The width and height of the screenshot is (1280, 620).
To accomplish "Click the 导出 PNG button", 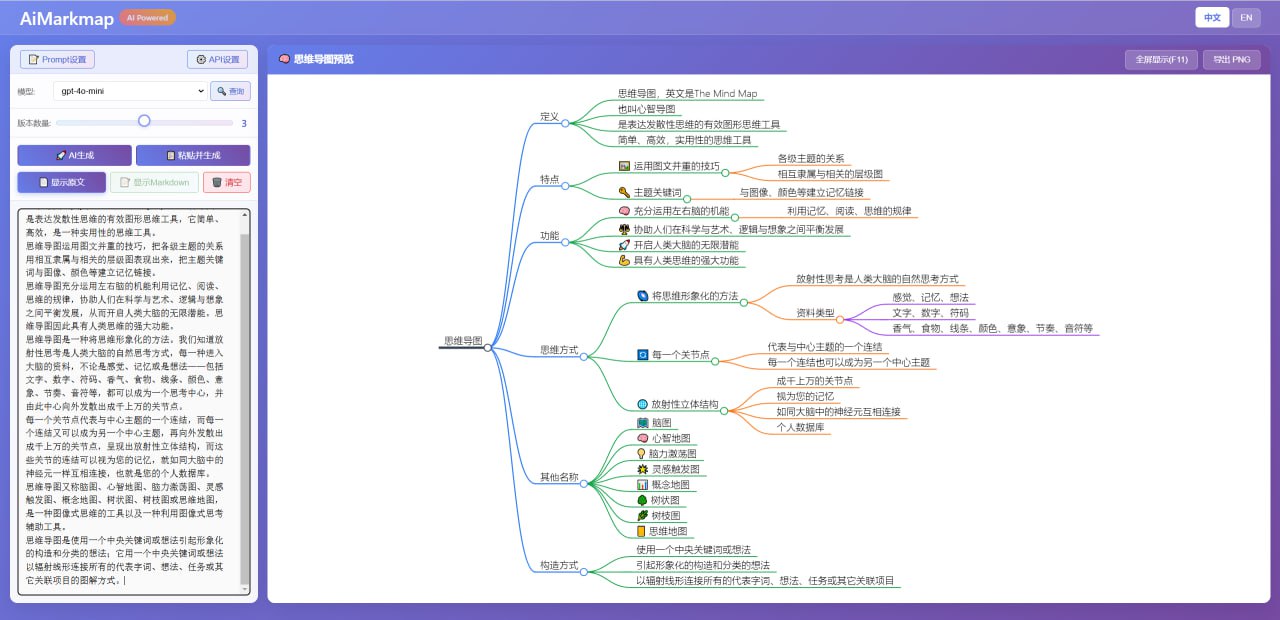I will (1231, 59).
